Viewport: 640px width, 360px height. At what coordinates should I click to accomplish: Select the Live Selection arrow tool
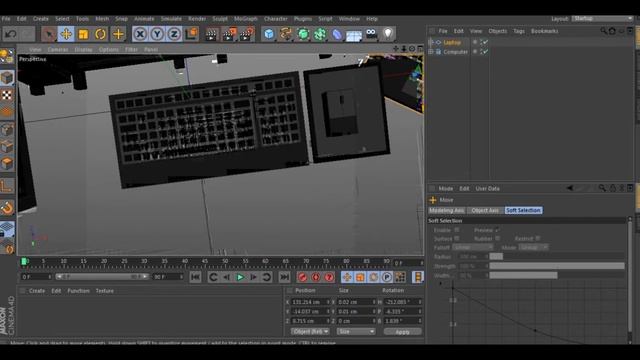pos(49,34)
